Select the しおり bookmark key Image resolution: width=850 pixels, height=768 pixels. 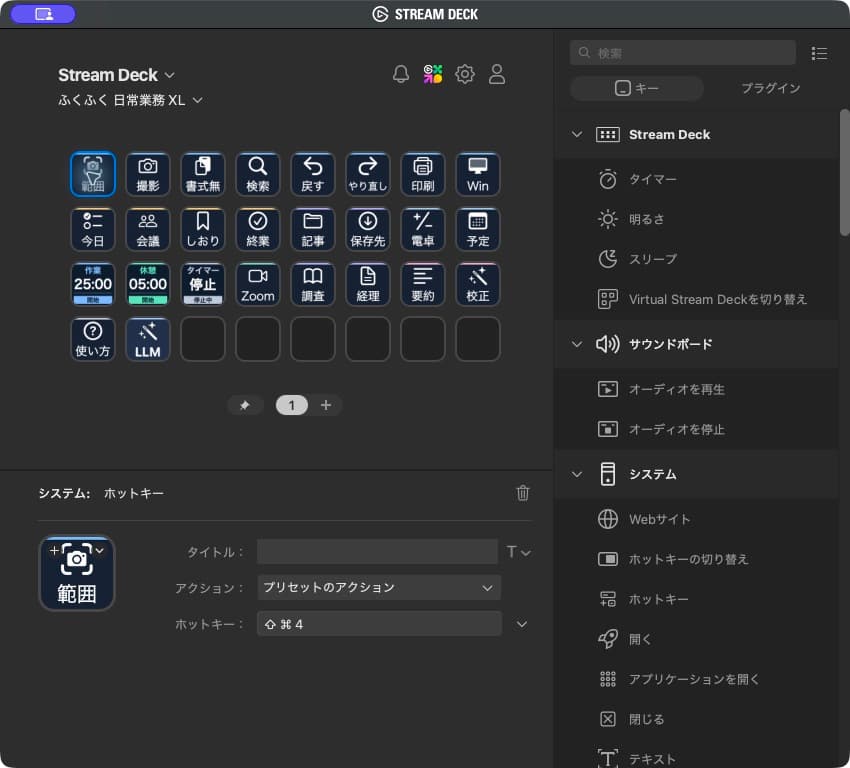pos(203,229)
